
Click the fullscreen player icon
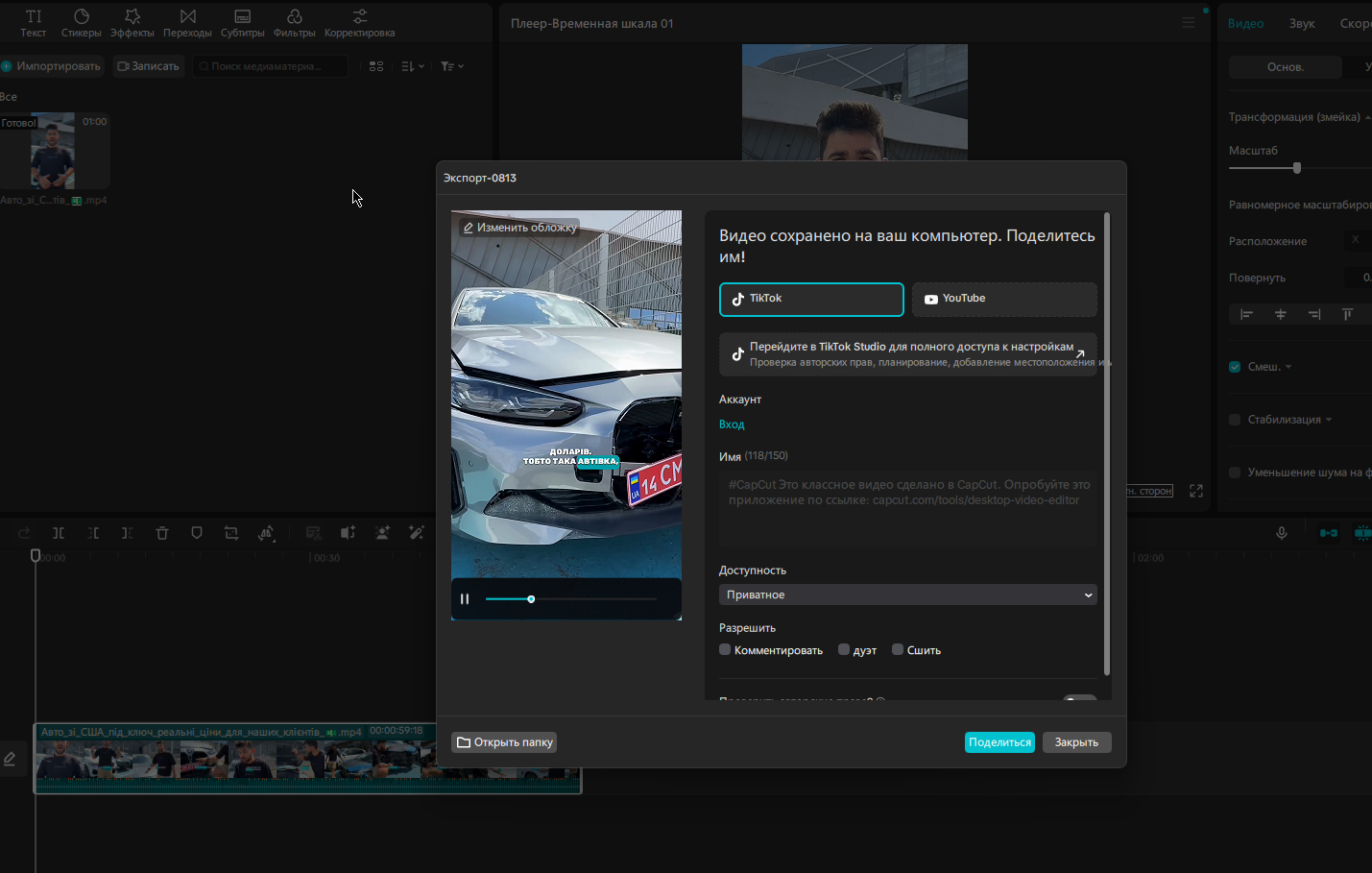click(1196, 491)
